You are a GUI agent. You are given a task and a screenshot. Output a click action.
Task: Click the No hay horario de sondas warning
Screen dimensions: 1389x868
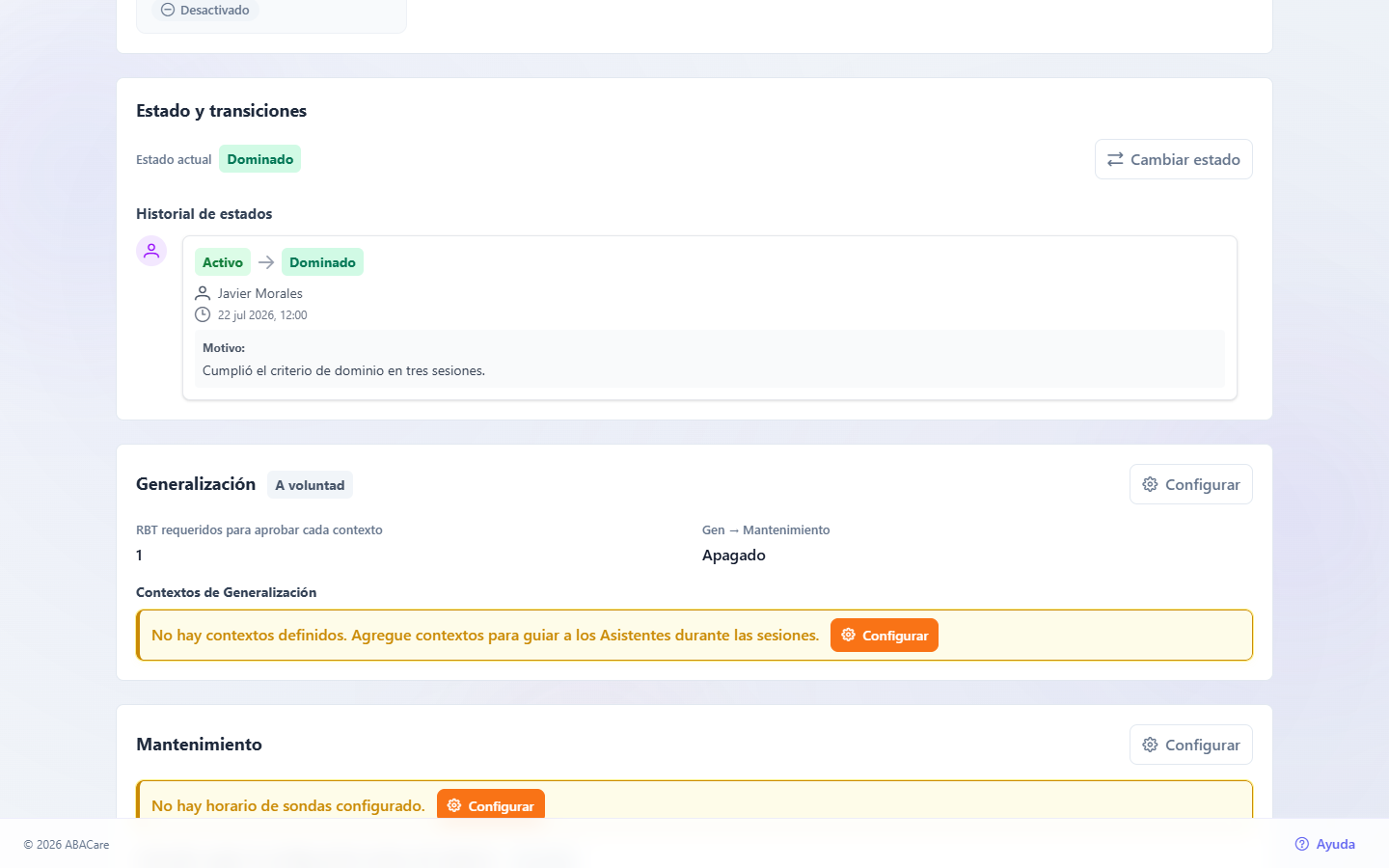[x=288, y=806]
